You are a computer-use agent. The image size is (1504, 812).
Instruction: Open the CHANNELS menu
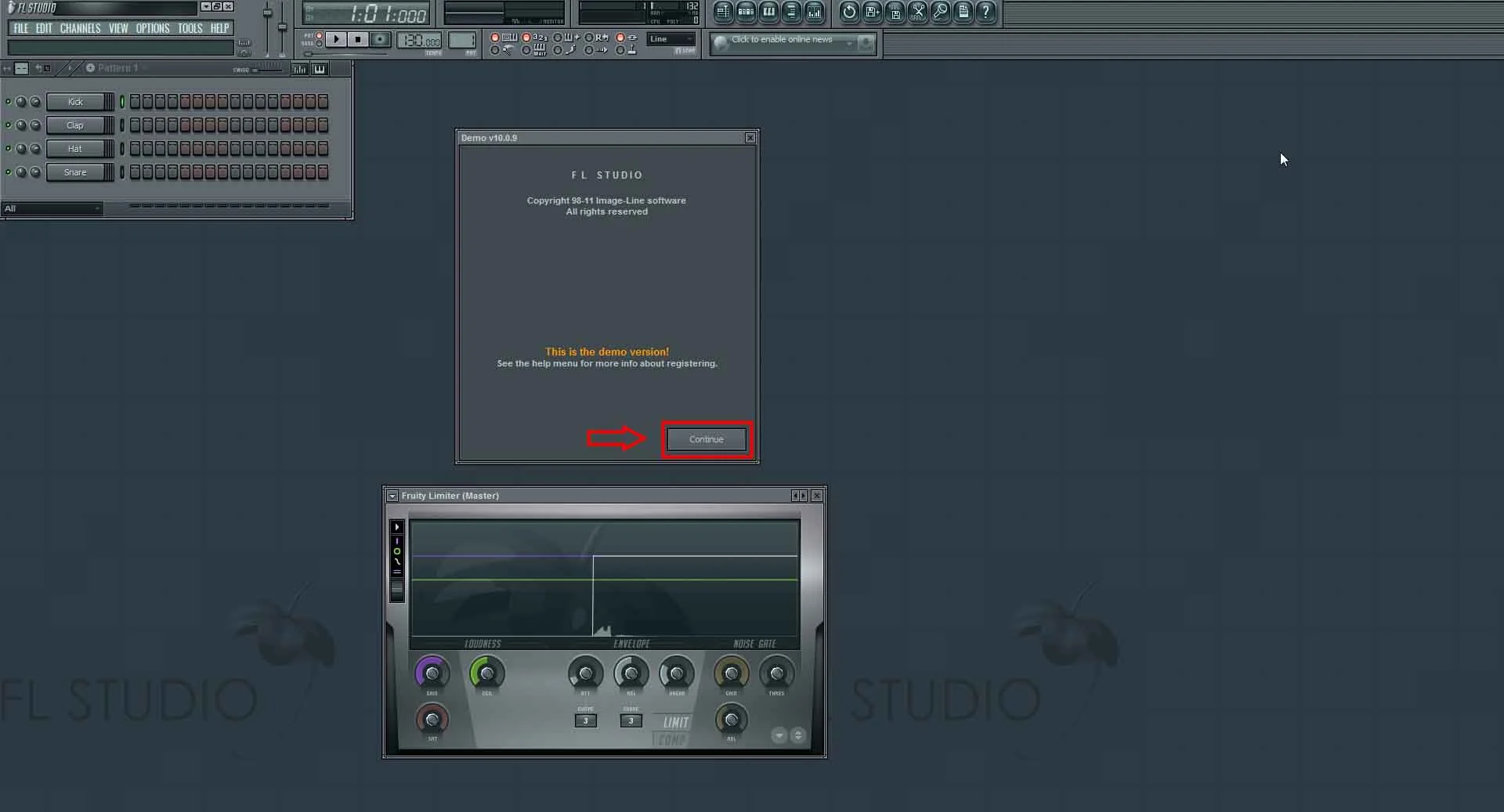point(80,28)
